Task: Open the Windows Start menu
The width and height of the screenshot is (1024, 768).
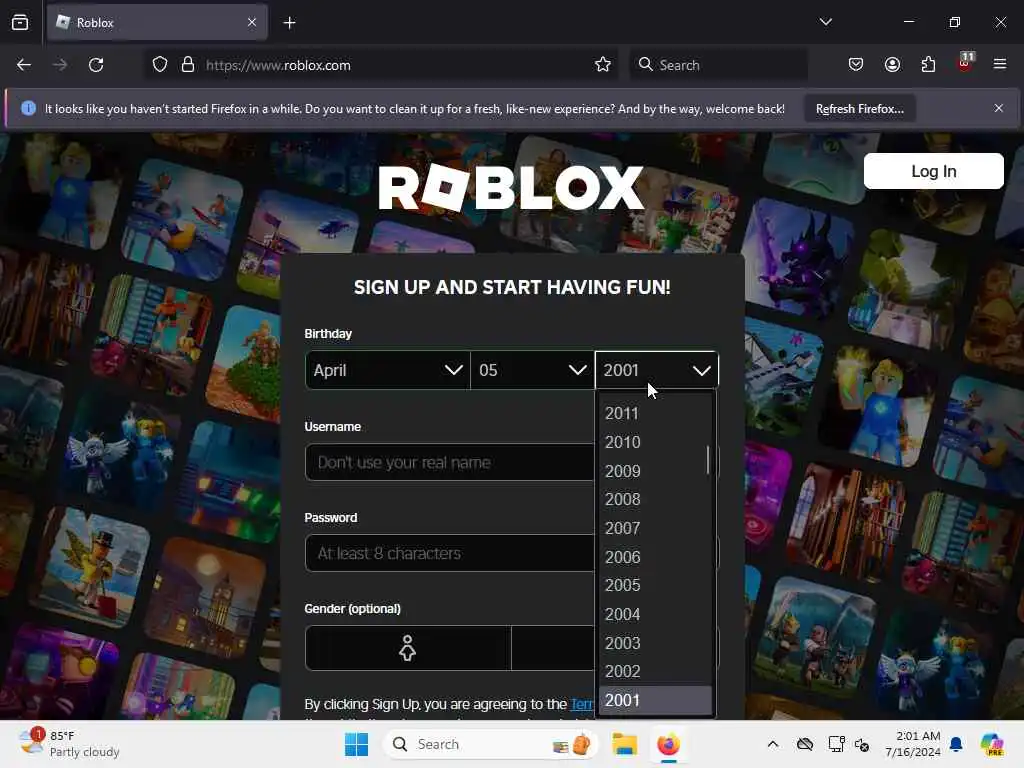Action: click(x=357, y=744)
